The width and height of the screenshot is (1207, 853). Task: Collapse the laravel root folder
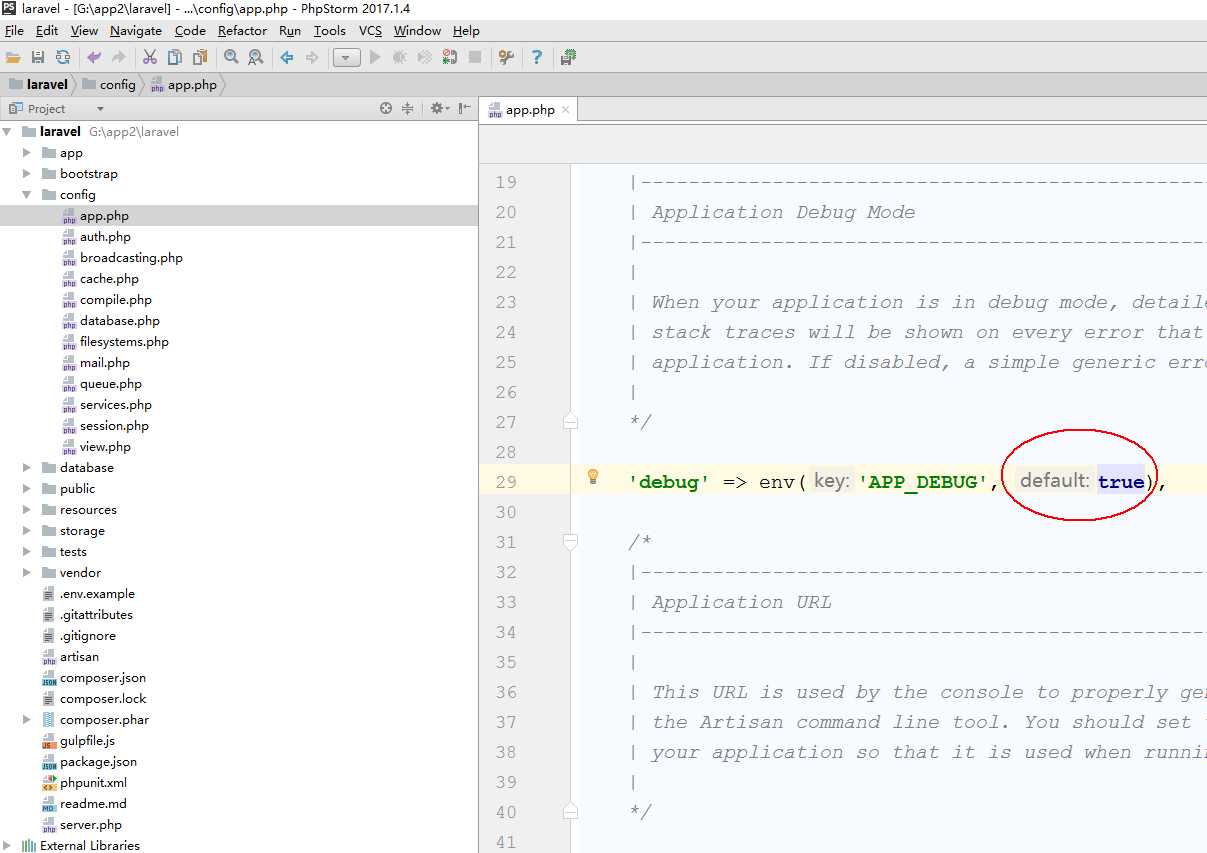pos(7,132)
